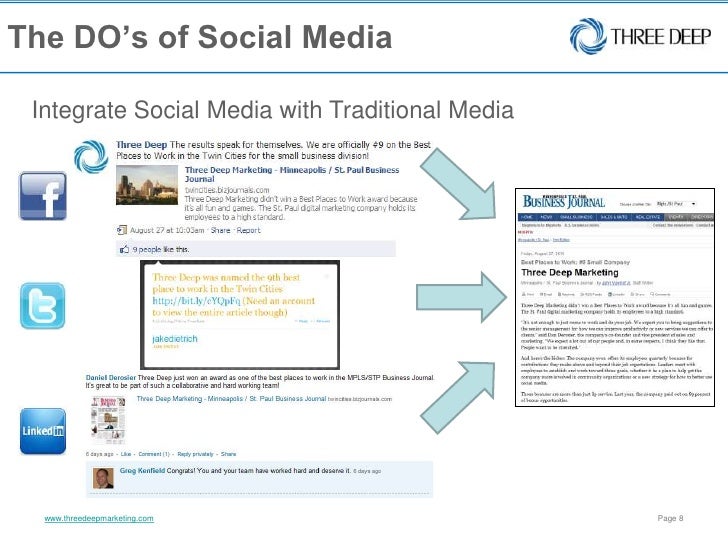
Task: Open LinkedIn's Three Deep Marketing Business Journal link
Action: coord(231,399)
